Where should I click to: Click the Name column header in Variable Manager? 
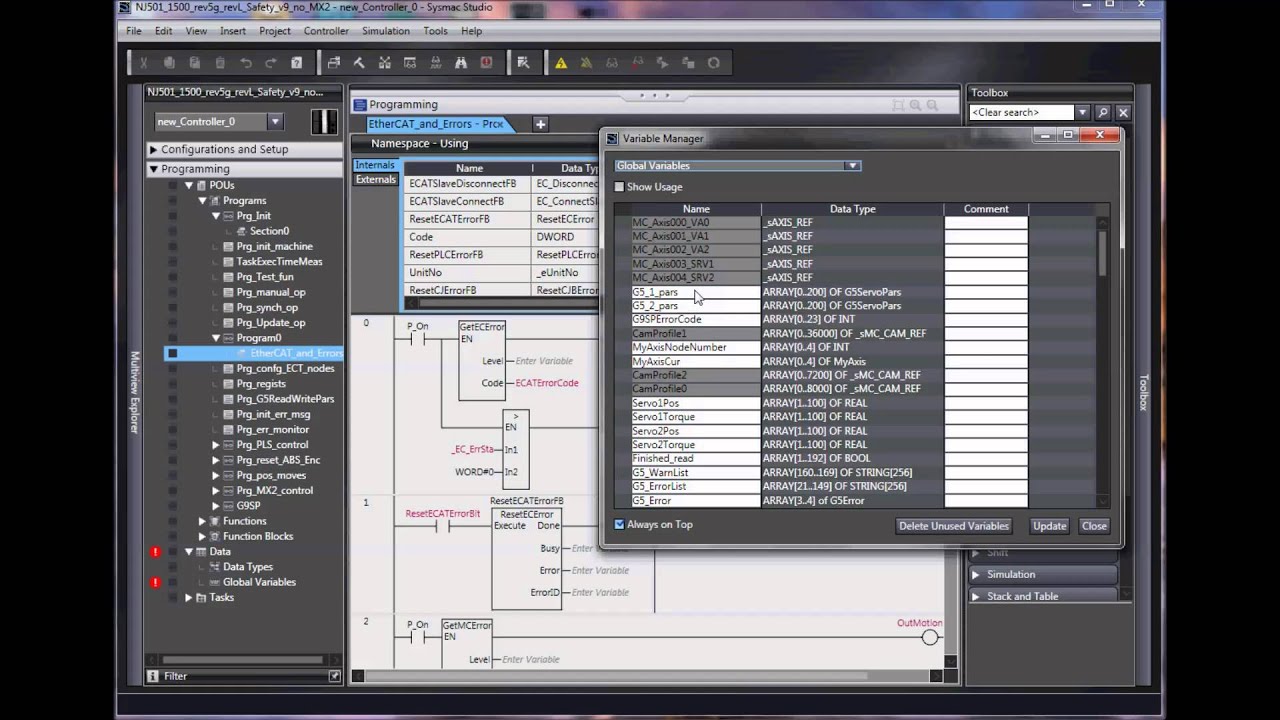[x=696, y=209]
